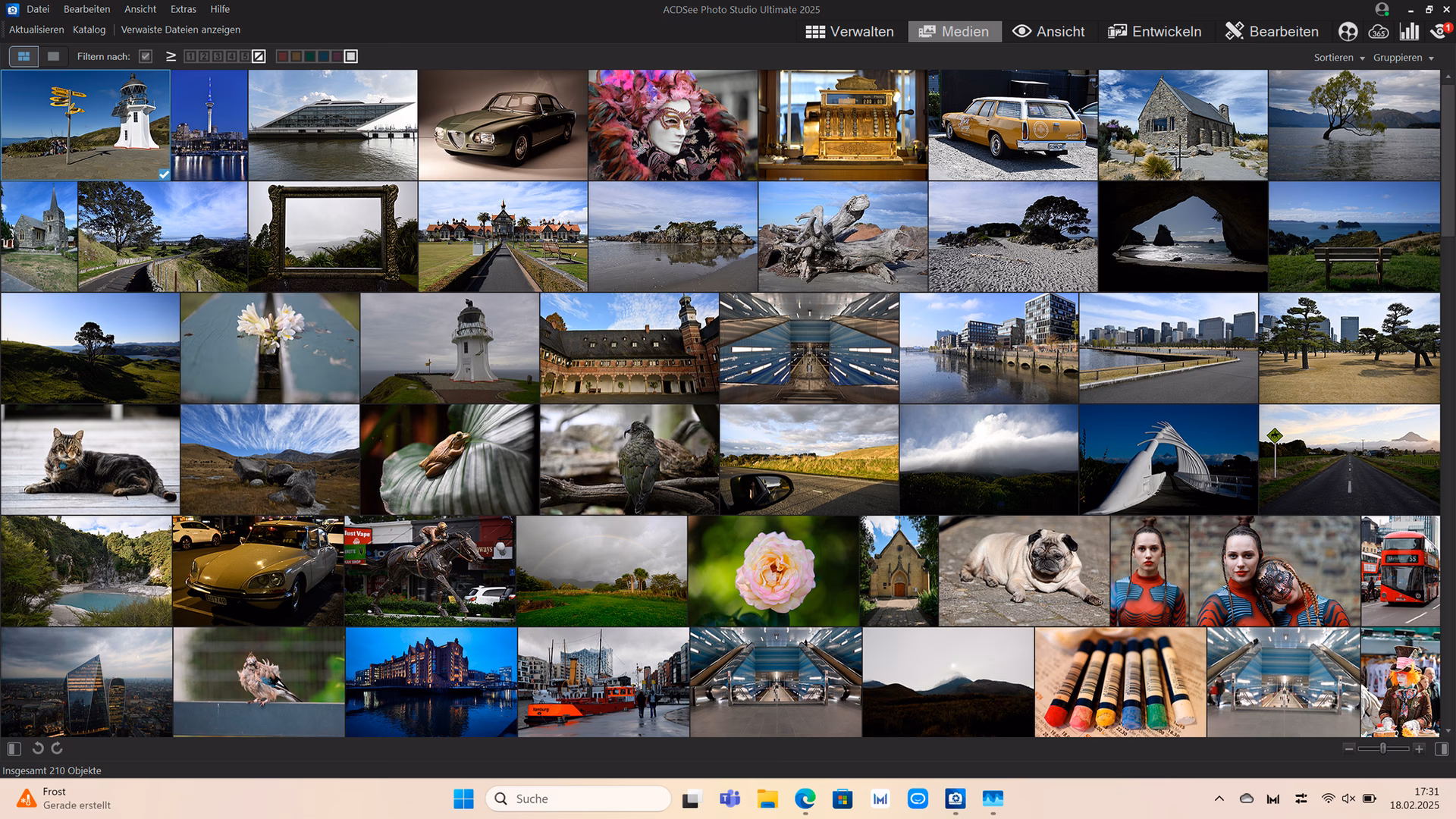1456x819 pixels.
Task: Expand the Gruppieren dropdown
Action: (1403, 58)
